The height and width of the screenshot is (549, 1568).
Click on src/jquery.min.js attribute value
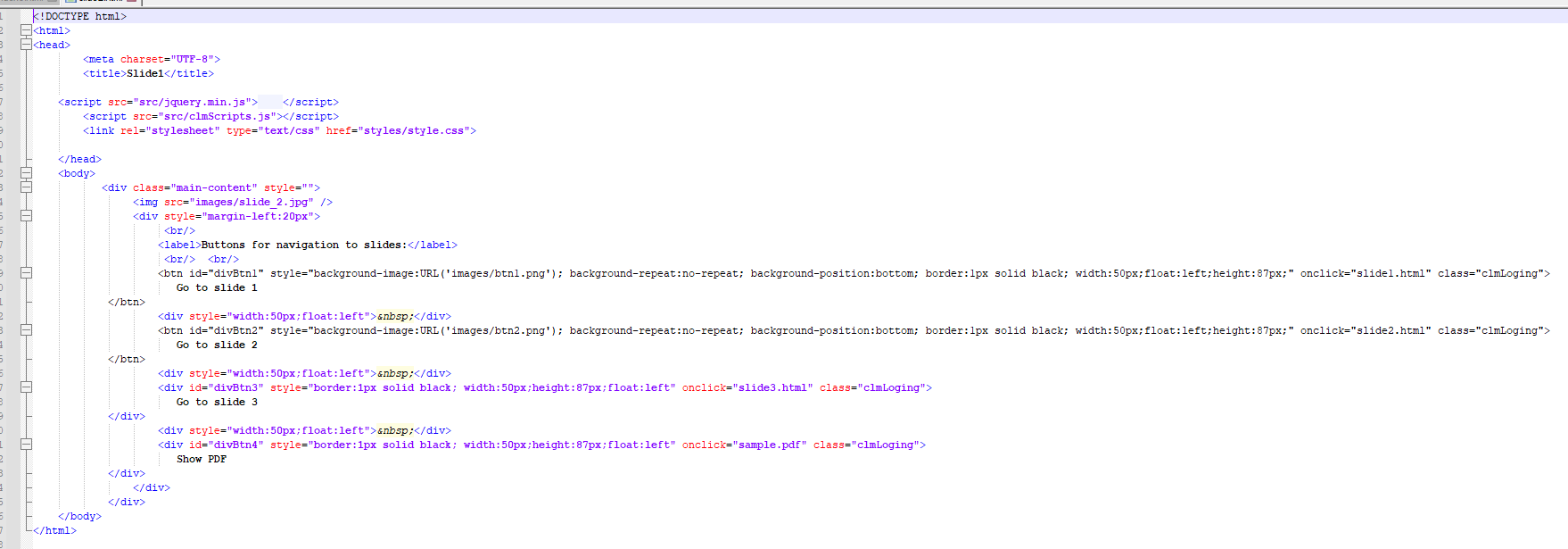192,102
